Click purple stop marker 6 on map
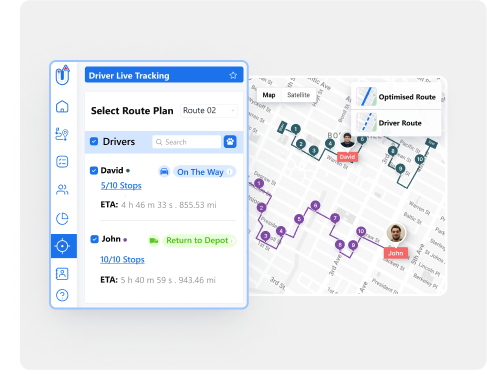 coord(315,205)
